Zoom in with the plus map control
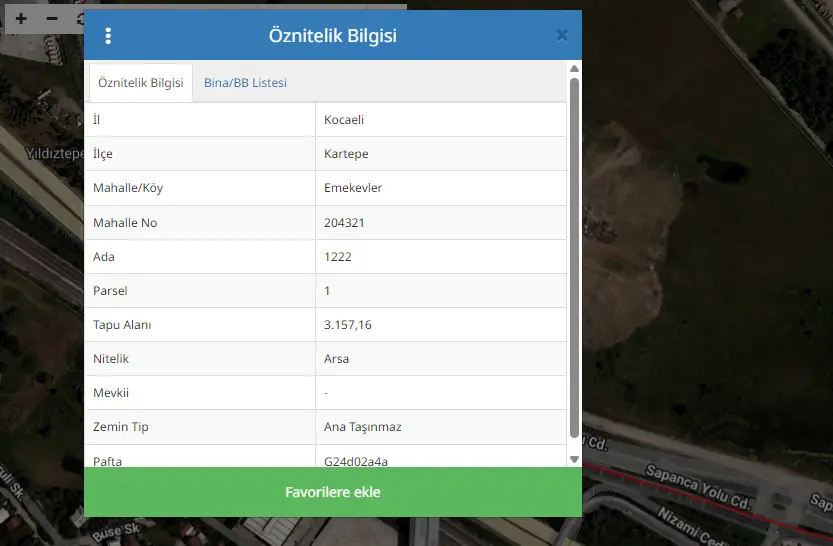The width and height of the screenshot is (833, 546). click(x=21, y=19)
